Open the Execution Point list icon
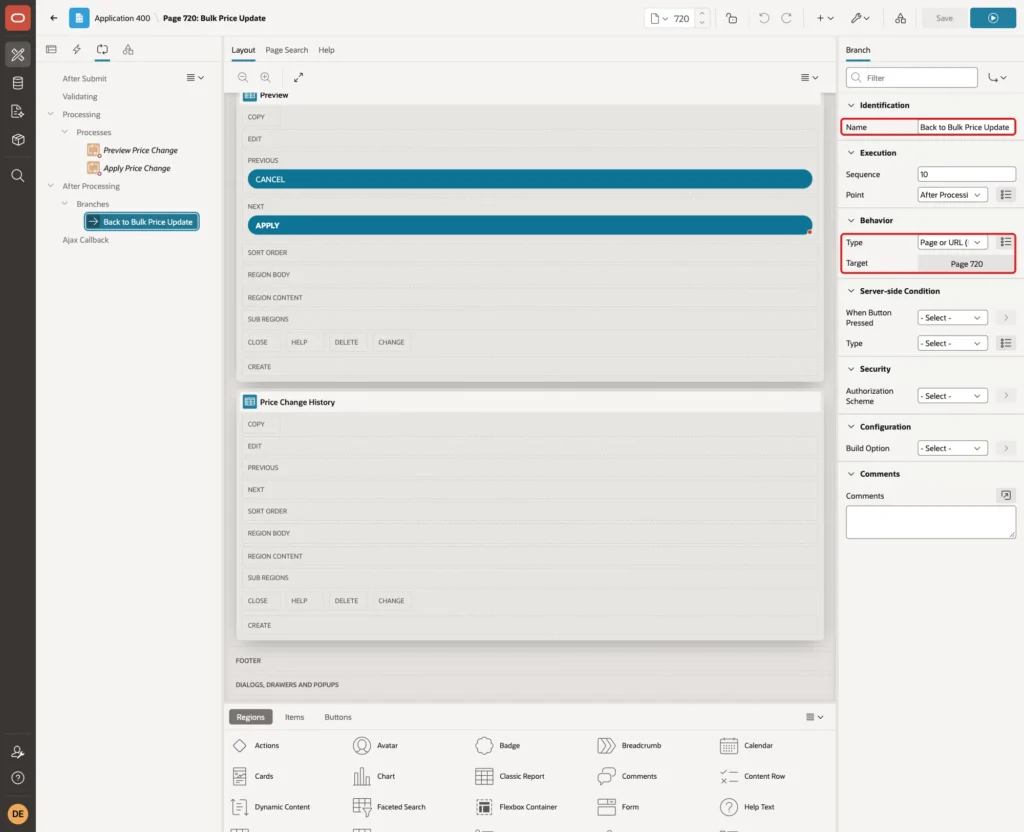 pos(1006,195)
